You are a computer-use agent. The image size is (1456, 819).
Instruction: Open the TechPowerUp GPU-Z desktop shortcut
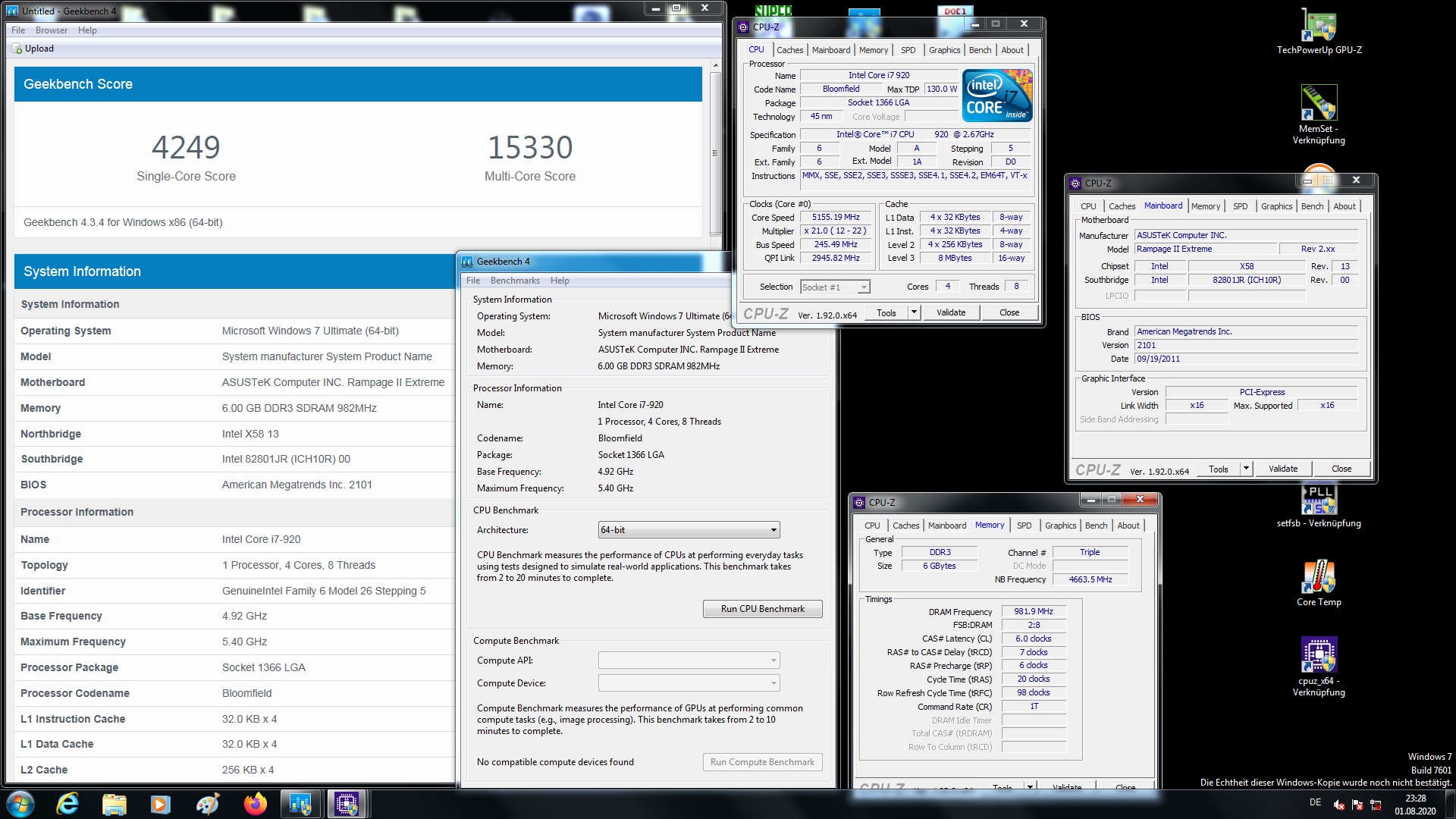(1319, 31)
